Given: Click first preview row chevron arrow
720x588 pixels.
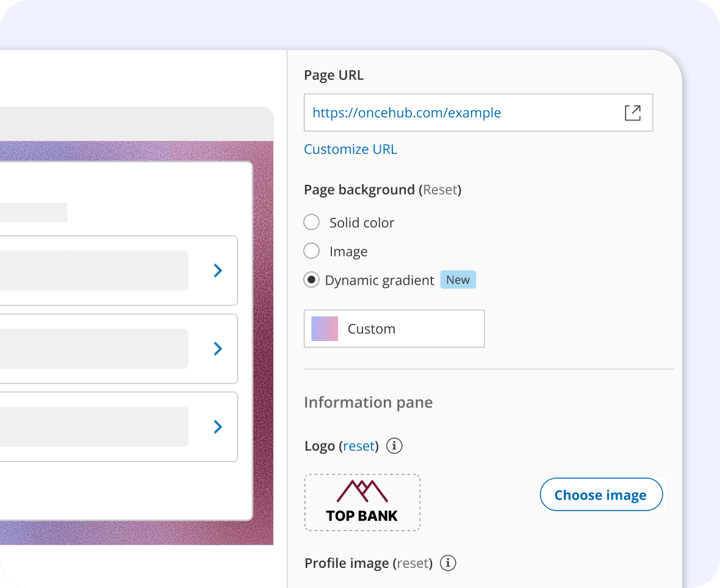Looking at the screenshot, I should (x=218, y=270).
